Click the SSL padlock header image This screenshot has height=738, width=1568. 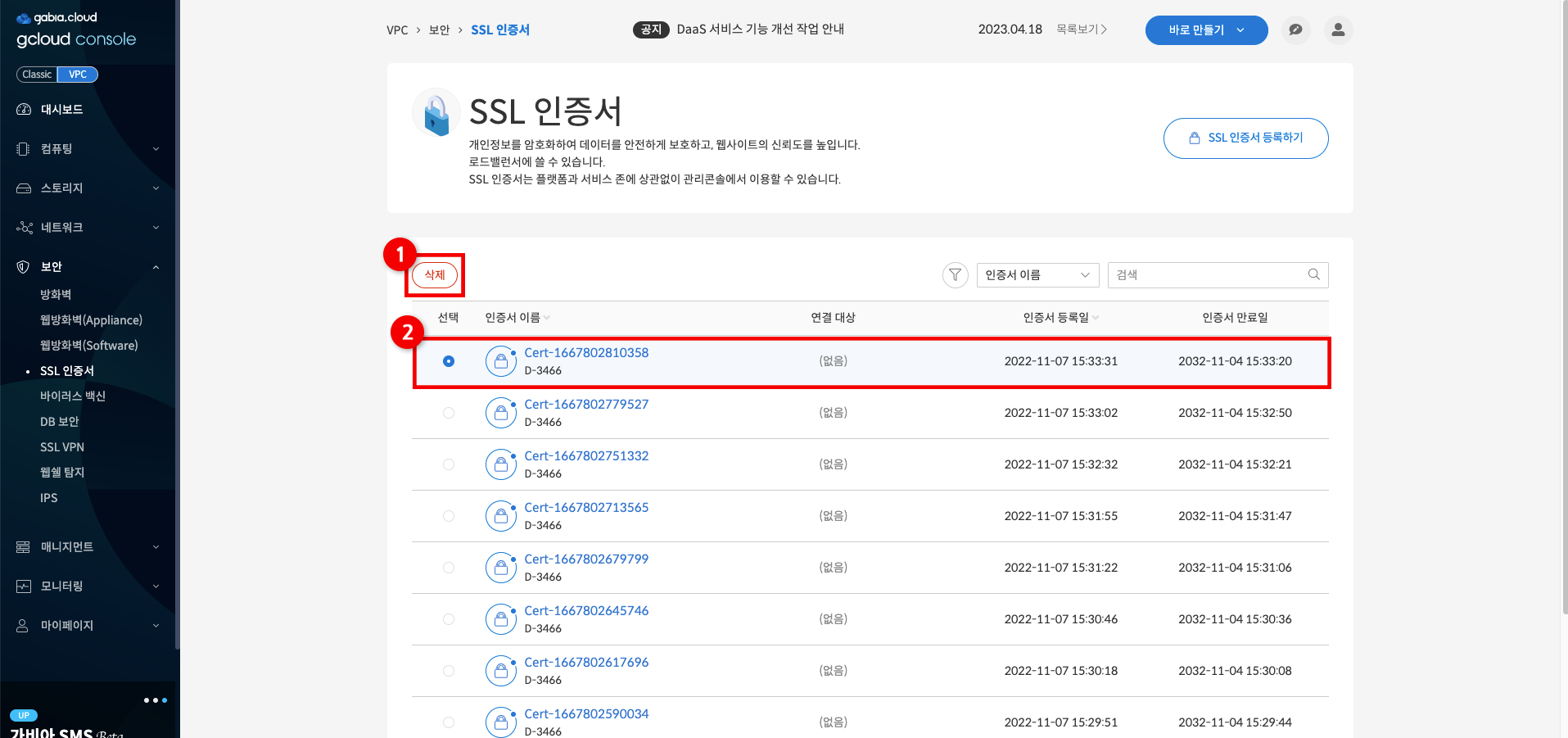coord(436,112)
